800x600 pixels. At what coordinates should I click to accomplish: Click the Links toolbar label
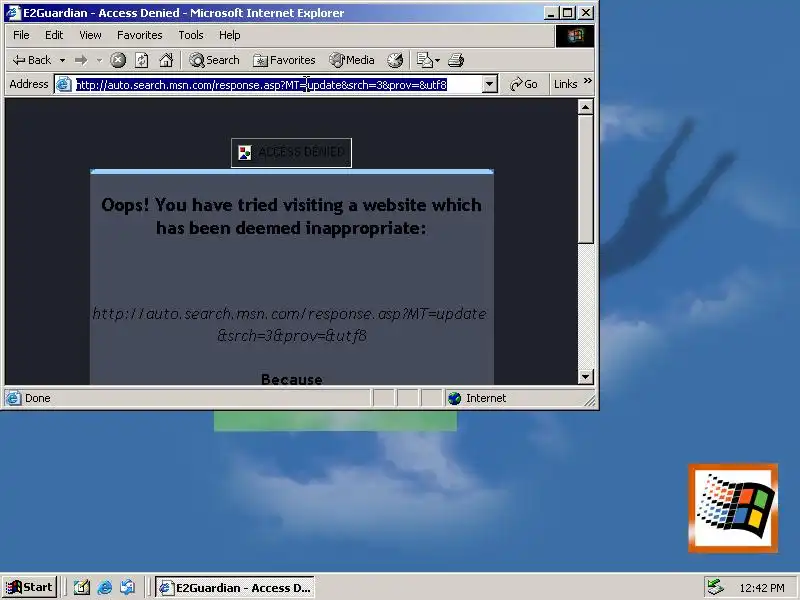[x=565, y=84]
